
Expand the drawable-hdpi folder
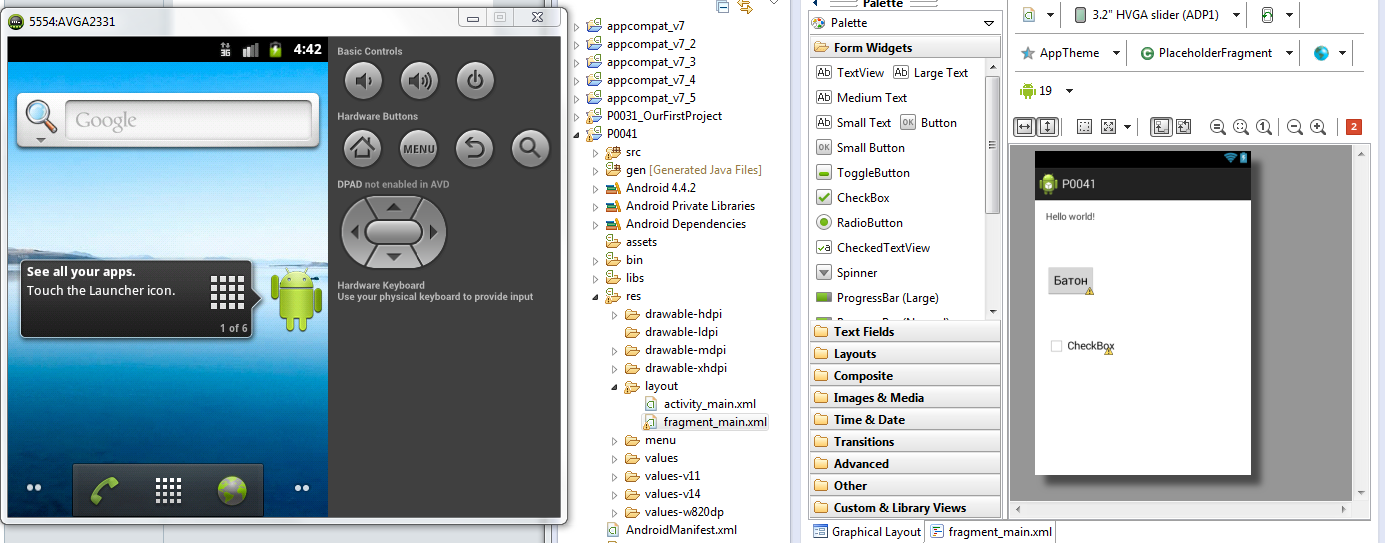click(614, 314)
